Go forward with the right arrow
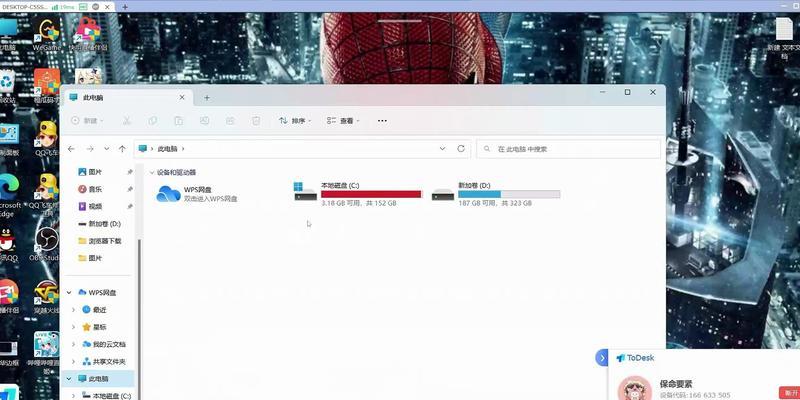Screen dimensions: 800x400 click(90, 149)
